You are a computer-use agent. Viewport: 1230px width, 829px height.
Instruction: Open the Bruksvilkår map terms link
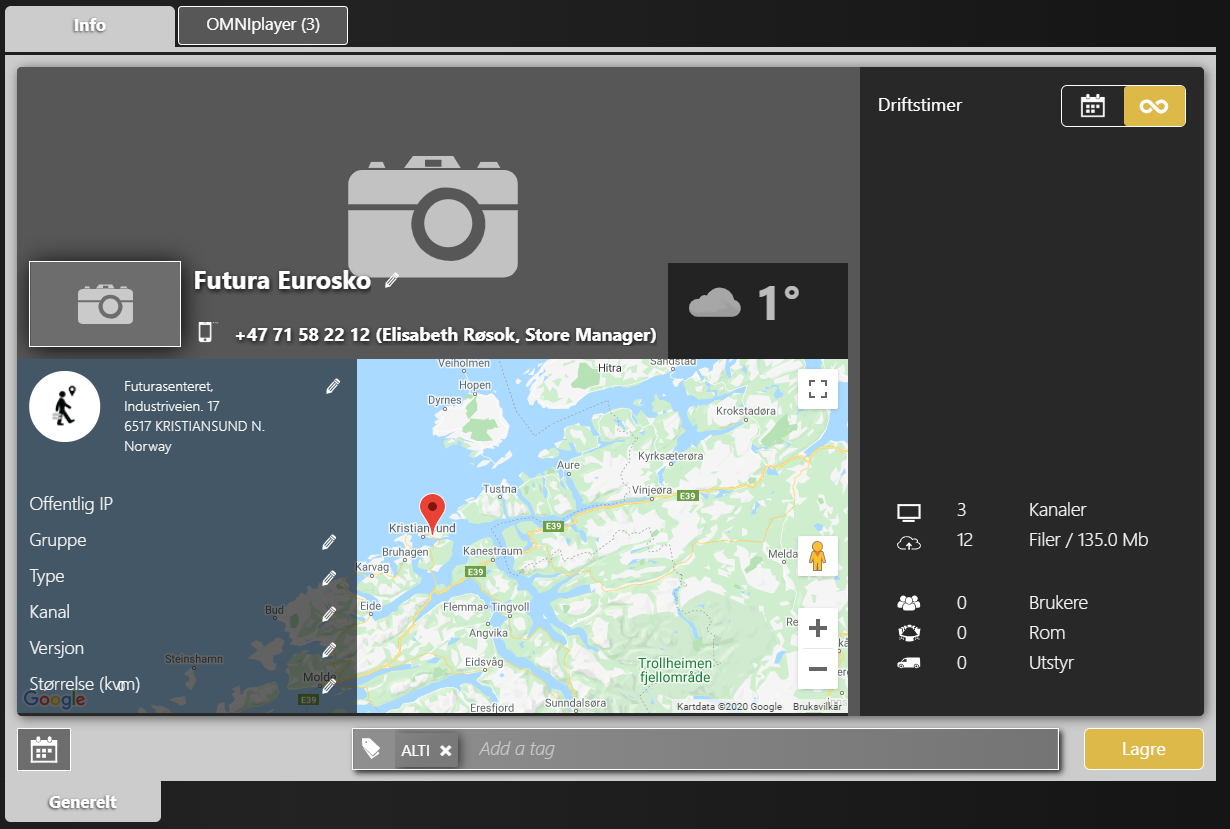click(816, 707)
